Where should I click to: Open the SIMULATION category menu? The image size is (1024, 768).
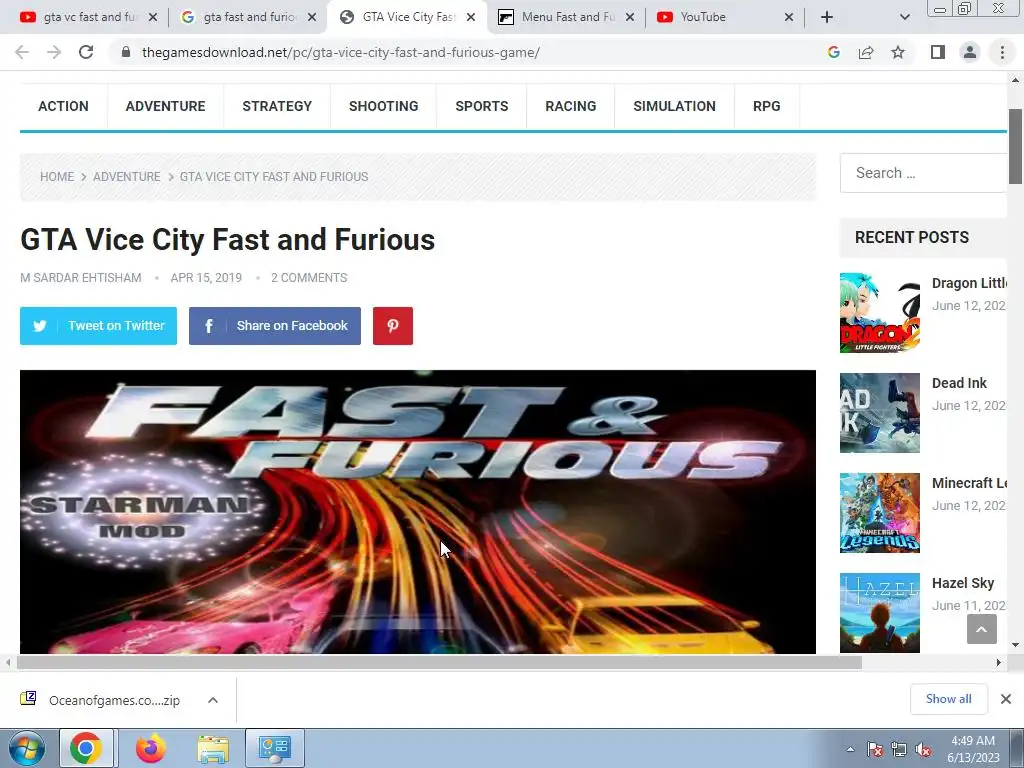tap(675, 106)
